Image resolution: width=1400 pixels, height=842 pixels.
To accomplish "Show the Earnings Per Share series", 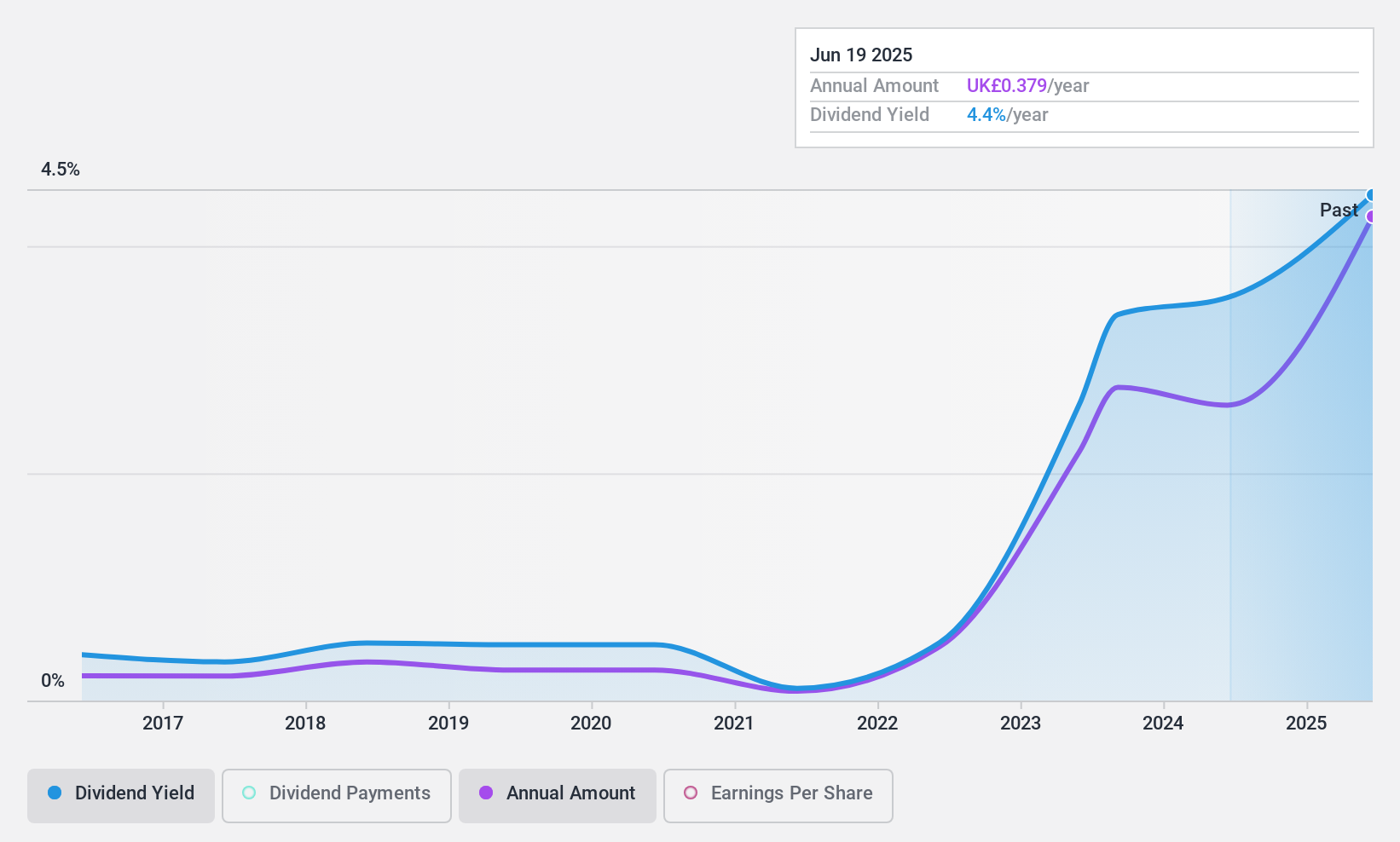I will pyautogui.click(x=778, y=795).
